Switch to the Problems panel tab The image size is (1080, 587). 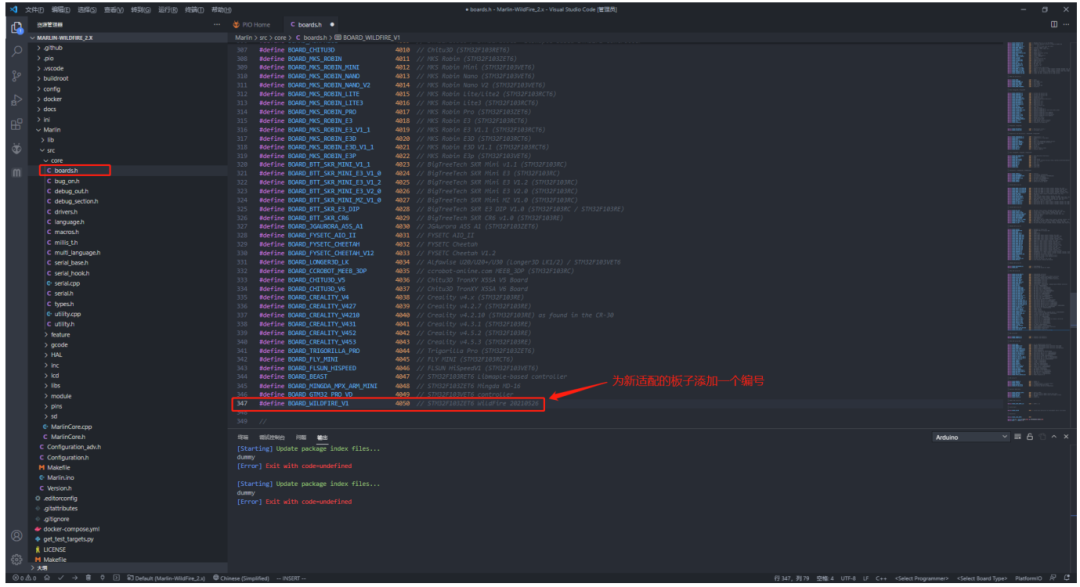point(301,437)
